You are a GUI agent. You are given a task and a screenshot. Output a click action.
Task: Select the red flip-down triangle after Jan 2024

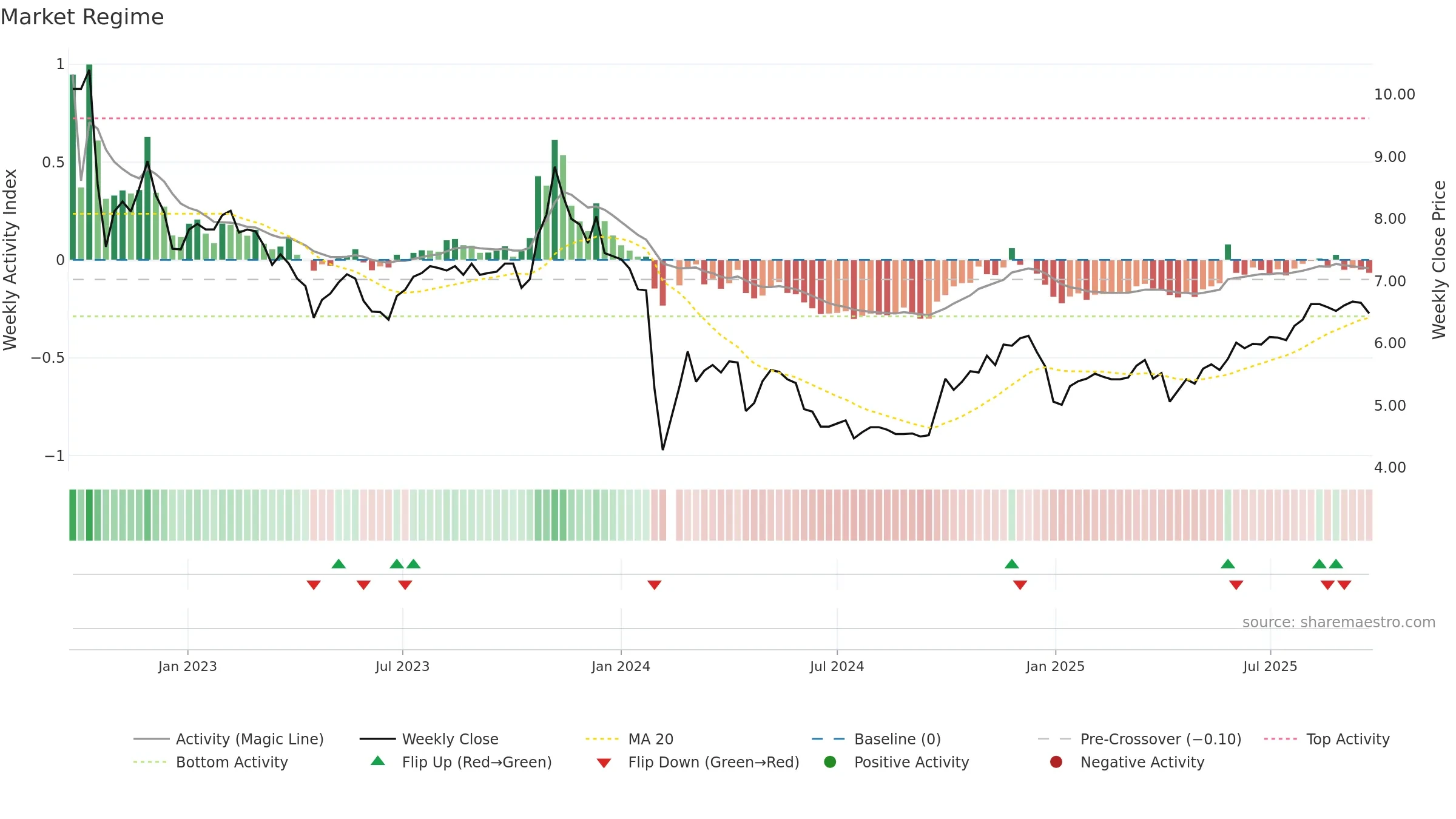(654, 585)
